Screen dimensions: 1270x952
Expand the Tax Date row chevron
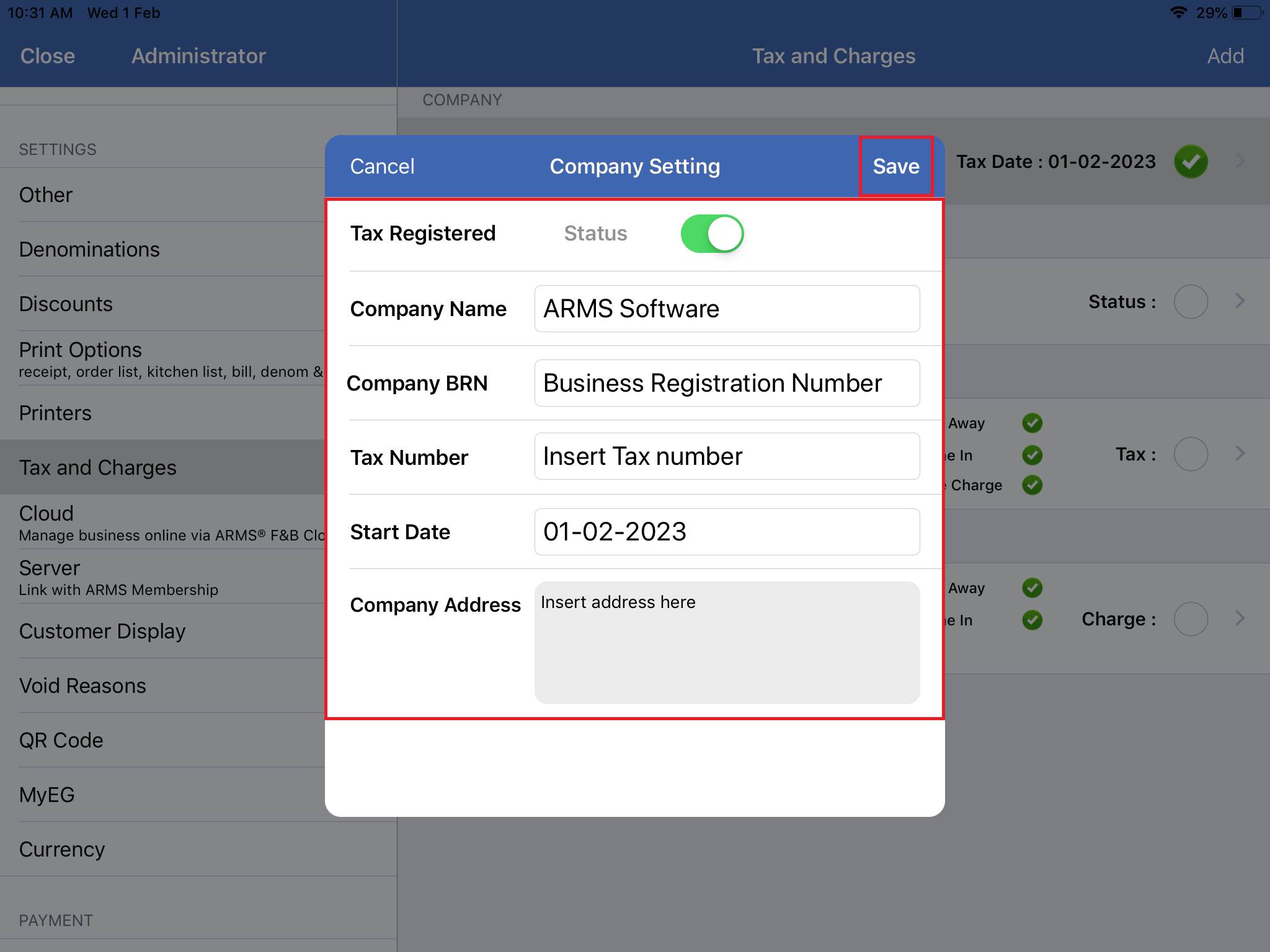[1240, 161]
